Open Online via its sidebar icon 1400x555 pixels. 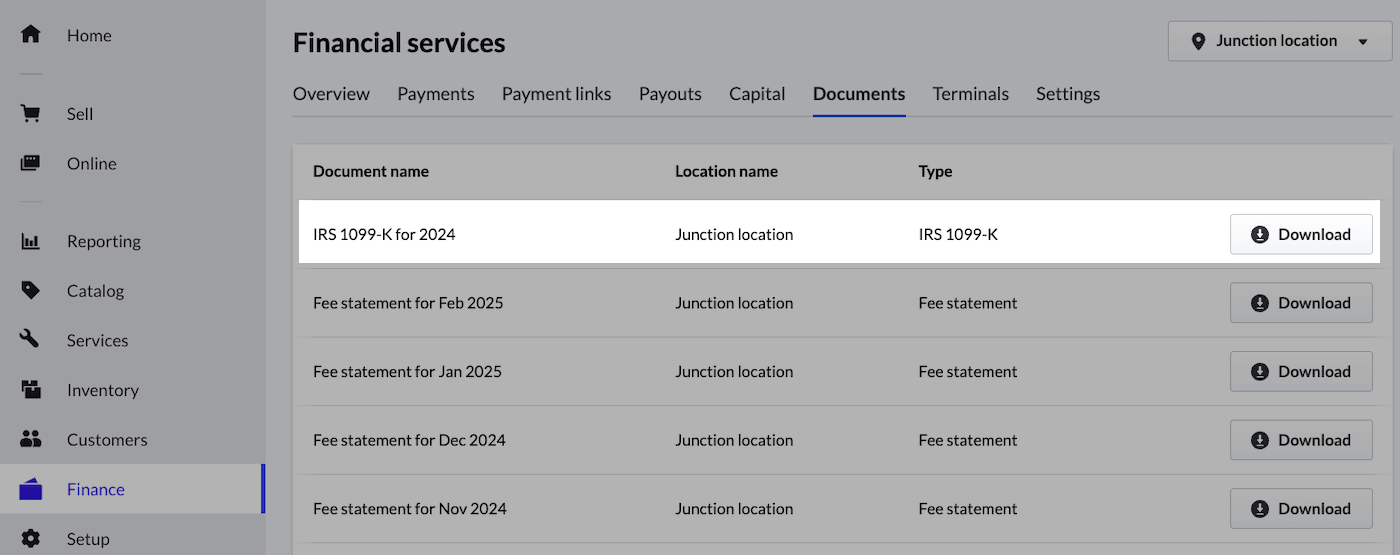(x=31, y=163)
